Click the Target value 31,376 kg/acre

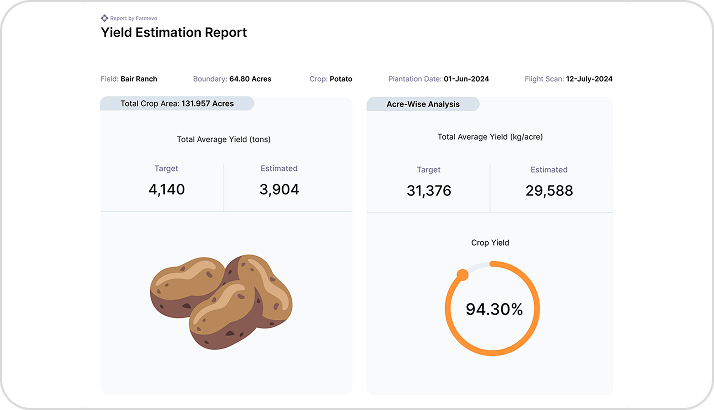pyautogui.click(x=429, y=190)
